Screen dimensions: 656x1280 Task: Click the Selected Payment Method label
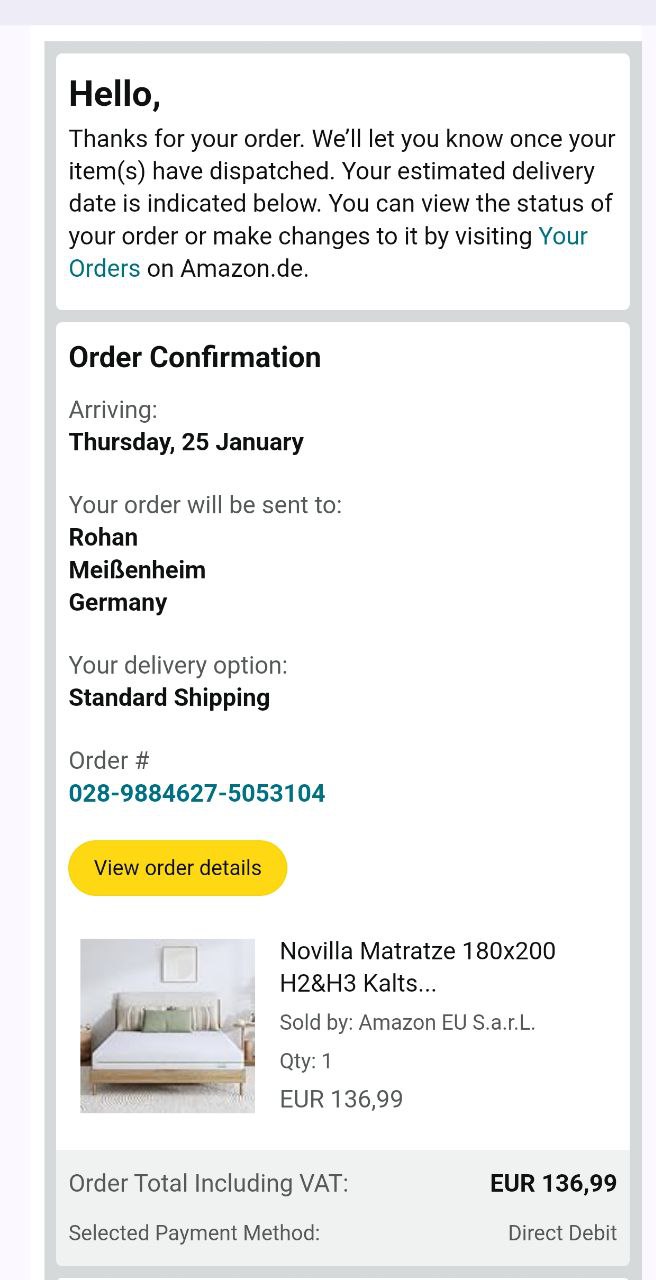tap(194, 1233)
